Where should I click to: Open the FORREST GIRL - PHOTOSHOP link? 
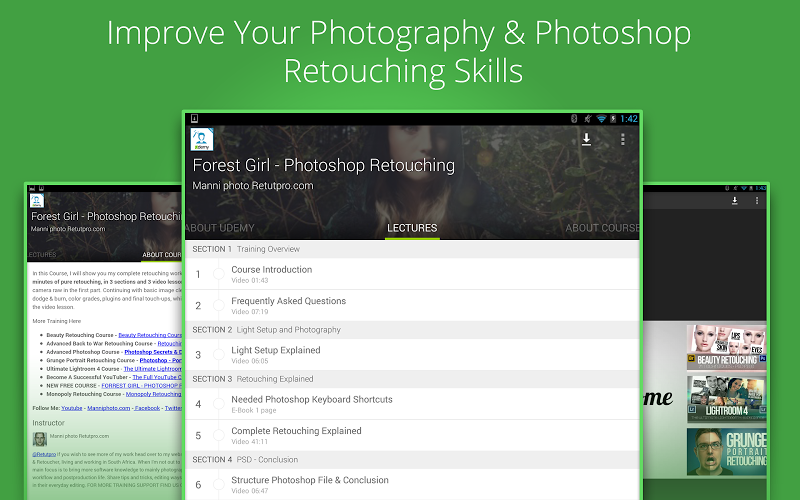coord(142,386)
